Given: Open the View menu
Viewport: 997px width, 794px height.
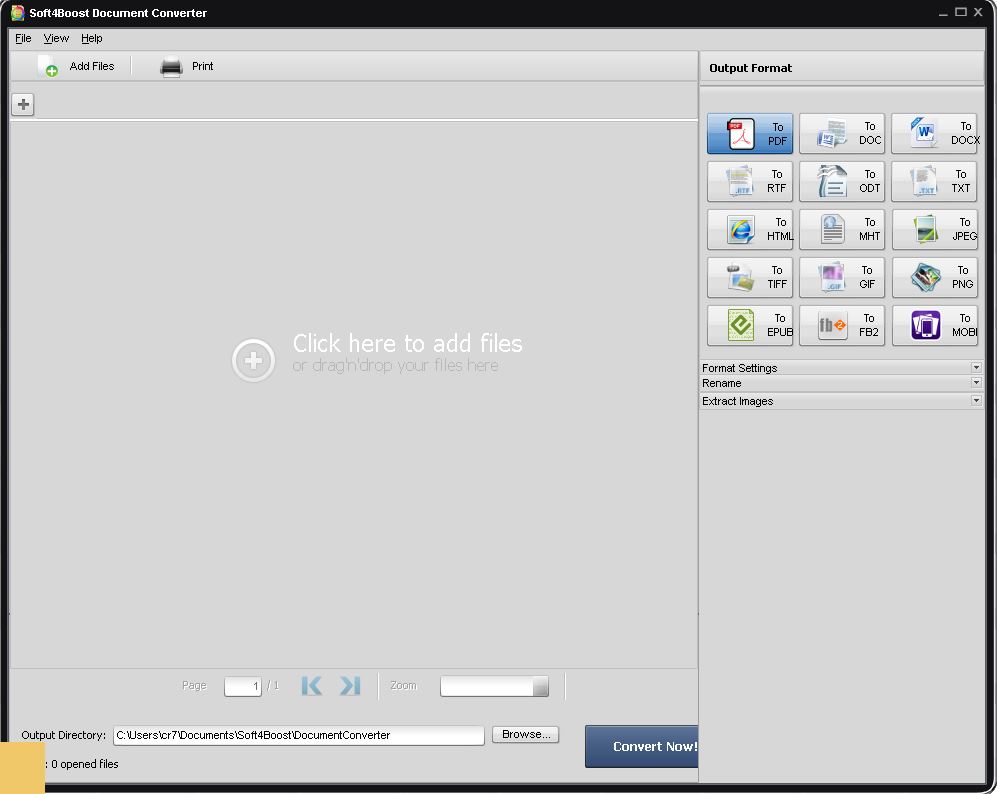Looking at the screenshot, I should pos(55,38).
